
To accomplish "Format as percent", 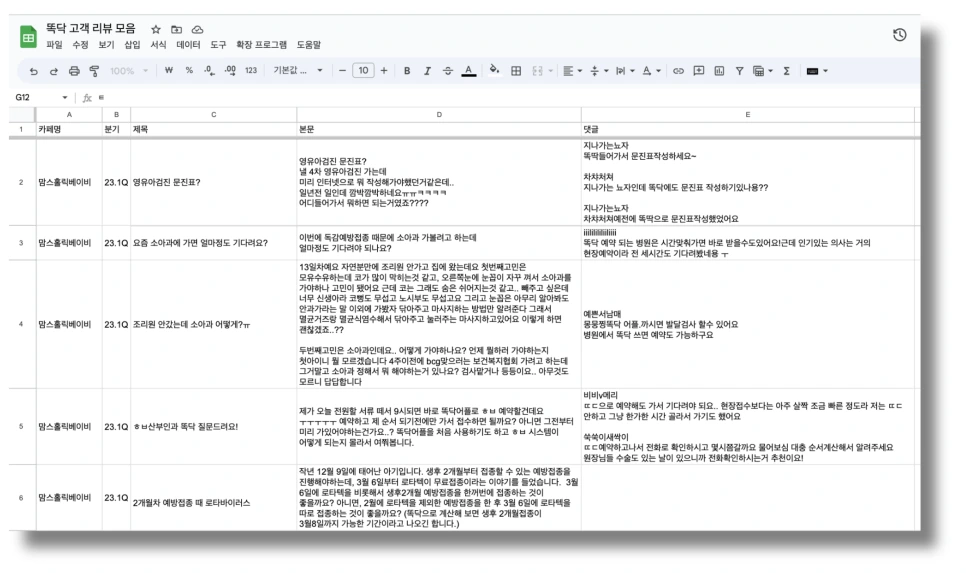I will click(x=189, y=71).
